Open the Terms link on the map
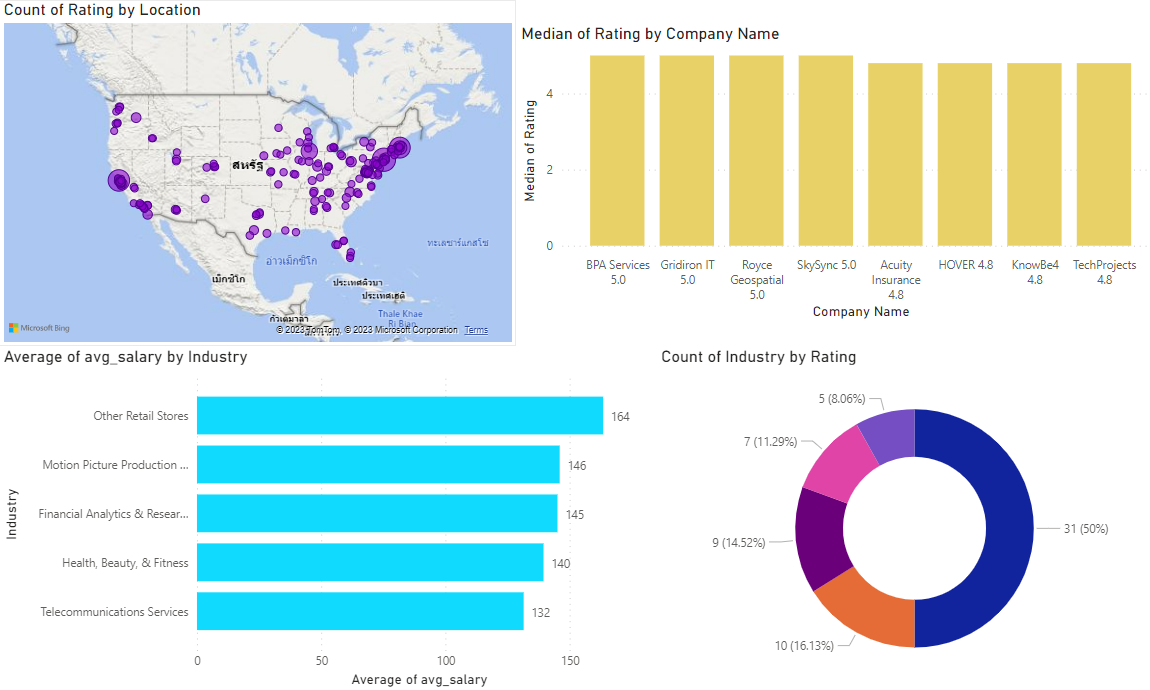This screenshot has height=690, width=1150. (475, 329)
